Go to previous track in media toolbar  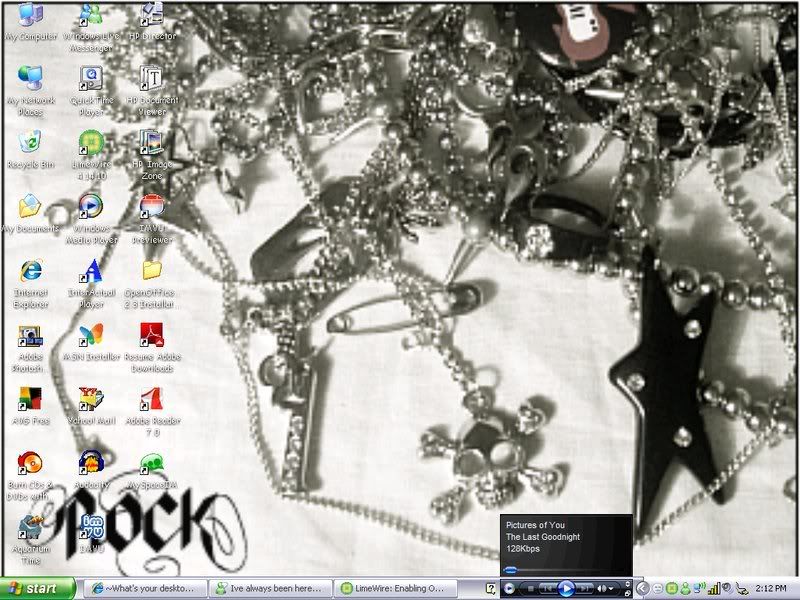[x=547, y=589]
